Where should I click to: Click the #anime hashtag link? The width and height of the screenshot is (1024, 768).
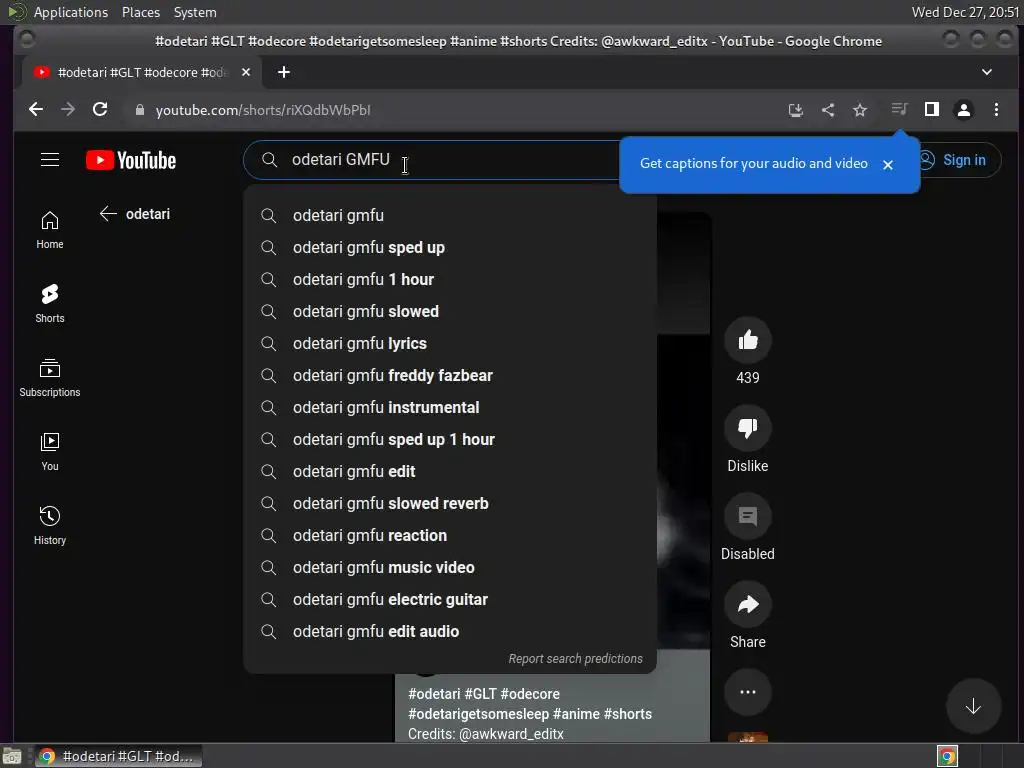coord(576,714)
